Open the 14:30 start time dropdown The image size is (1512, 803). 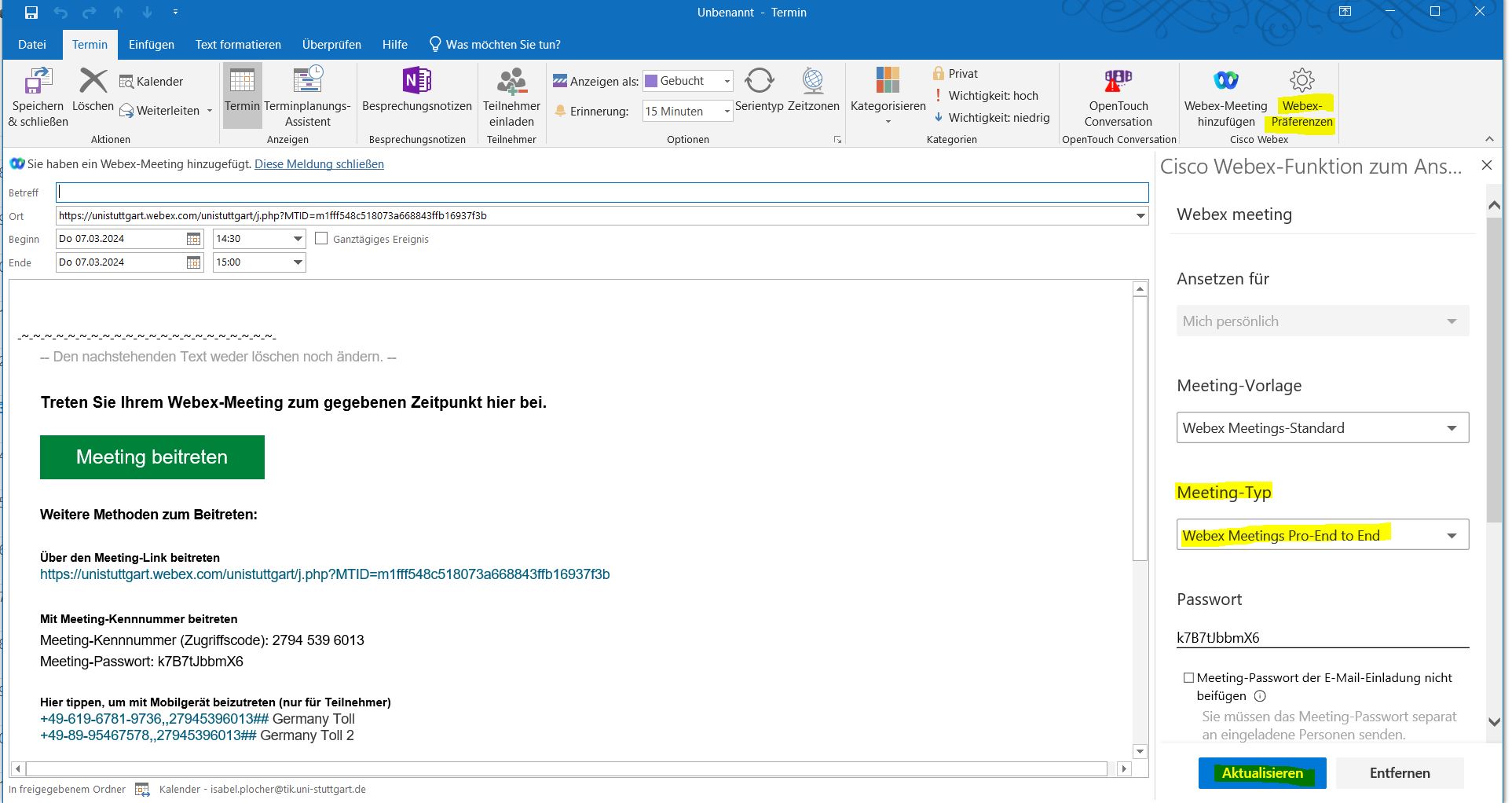click(x=298, y=239)
